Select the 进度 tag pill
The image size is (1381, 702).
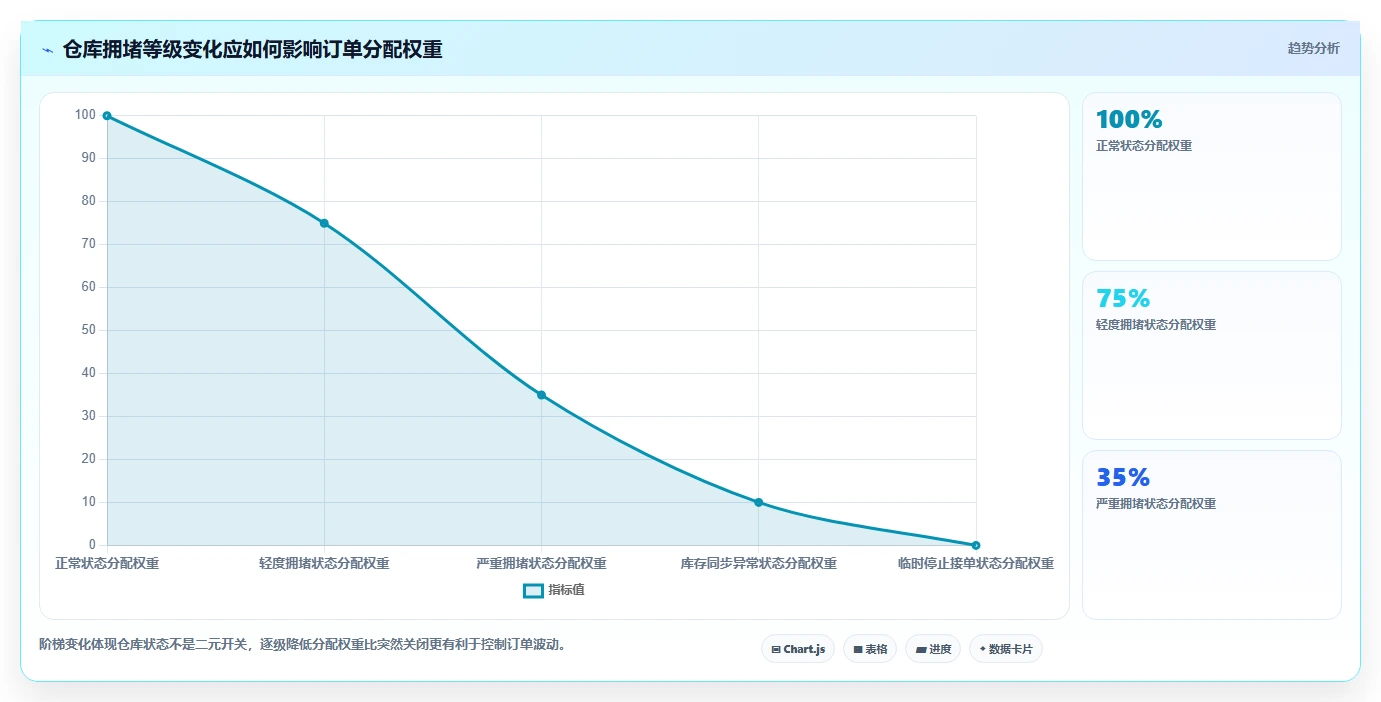pos(933,649)
